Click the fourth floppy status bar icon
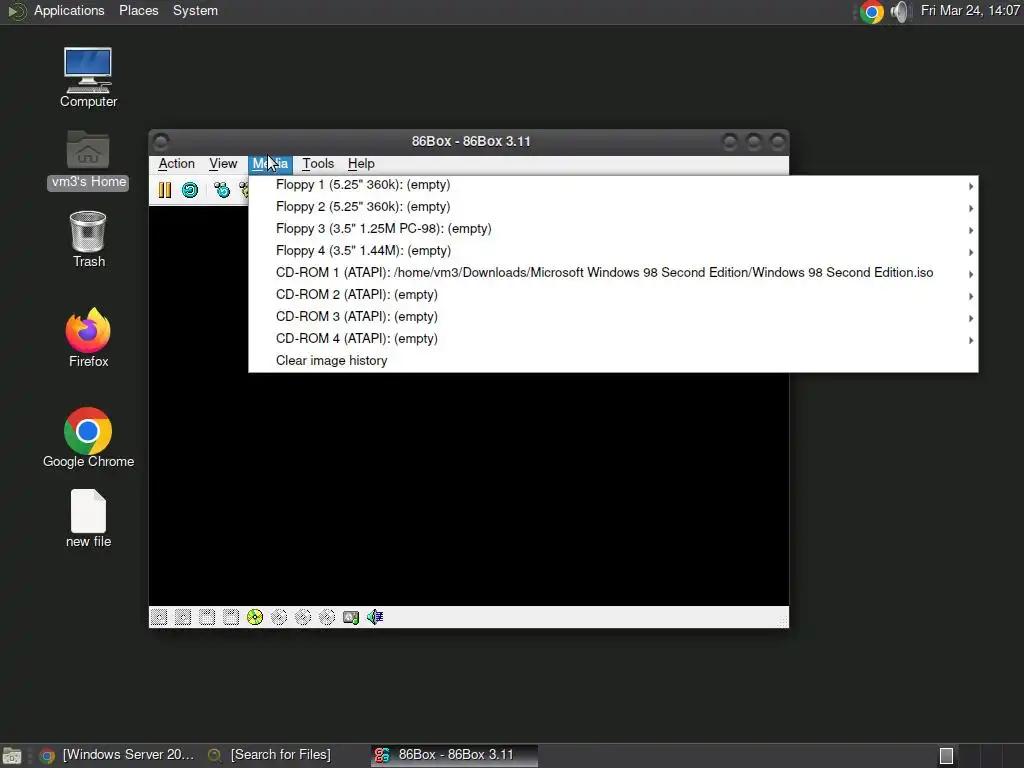The width and height of the screenshot is (1024, 768). [x=231, y=617]
